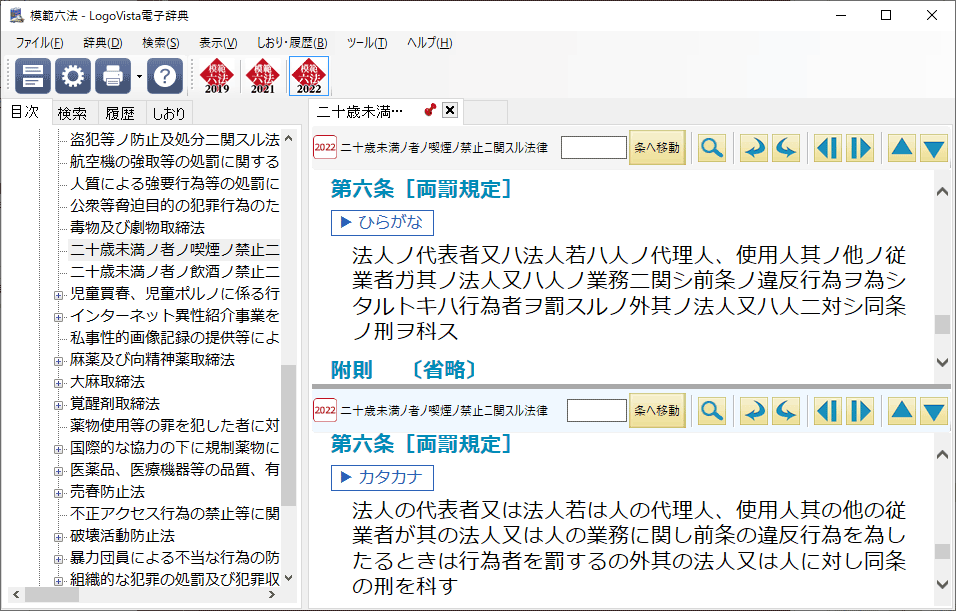Screen dimensions: 956x611
Task: Go to next article in upper pane
Action: (x=860, y=148)
